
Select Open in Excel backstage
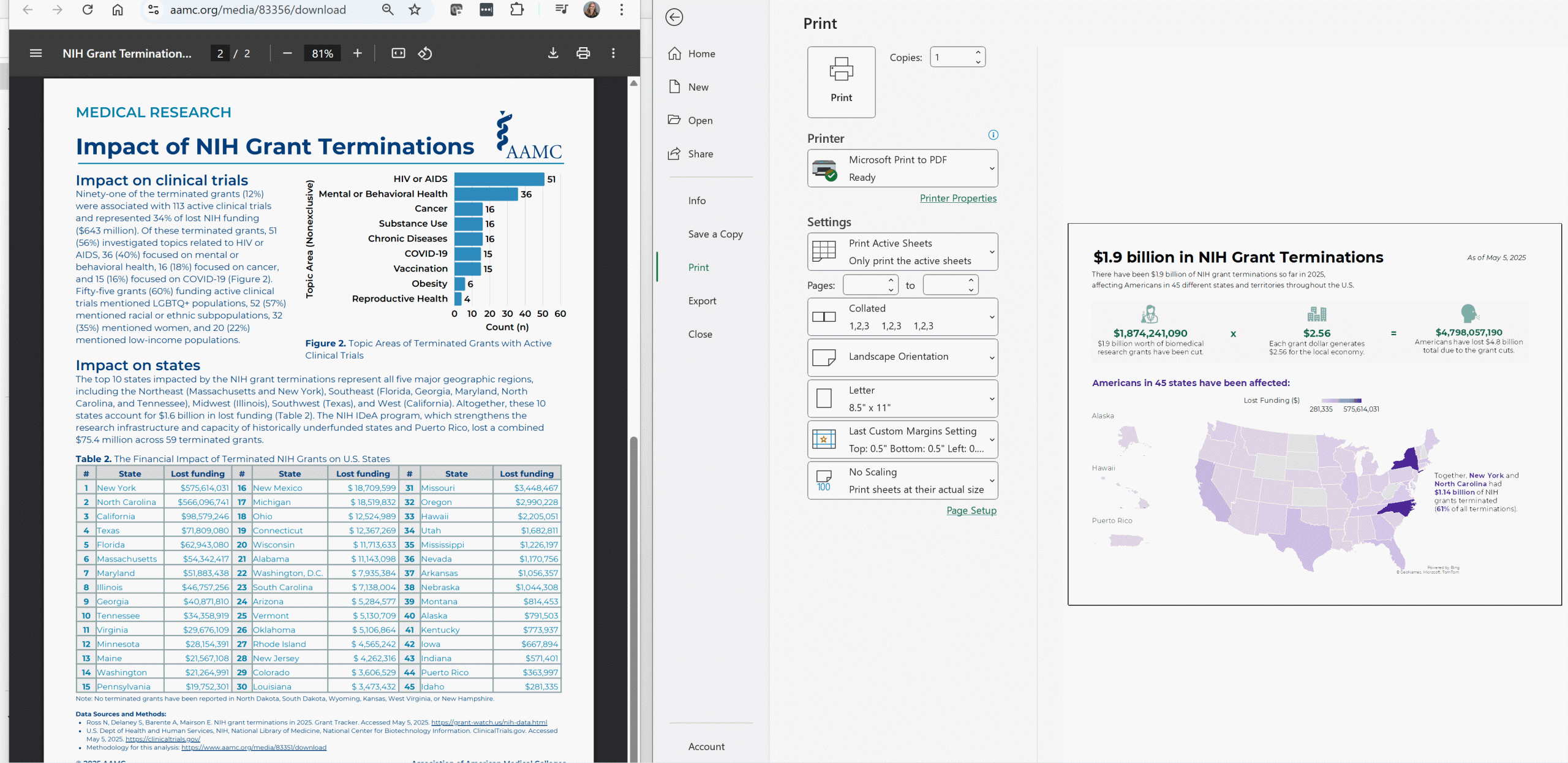coord(690,120)
